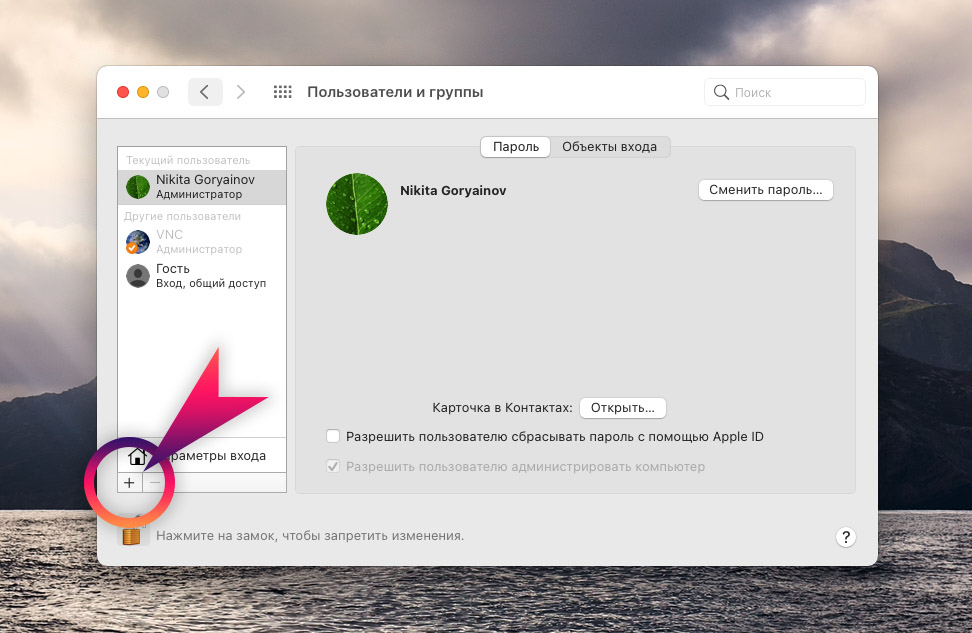972x633 pixels.
Task: Click the large leaf profile picture
Action: pos(357,204)
